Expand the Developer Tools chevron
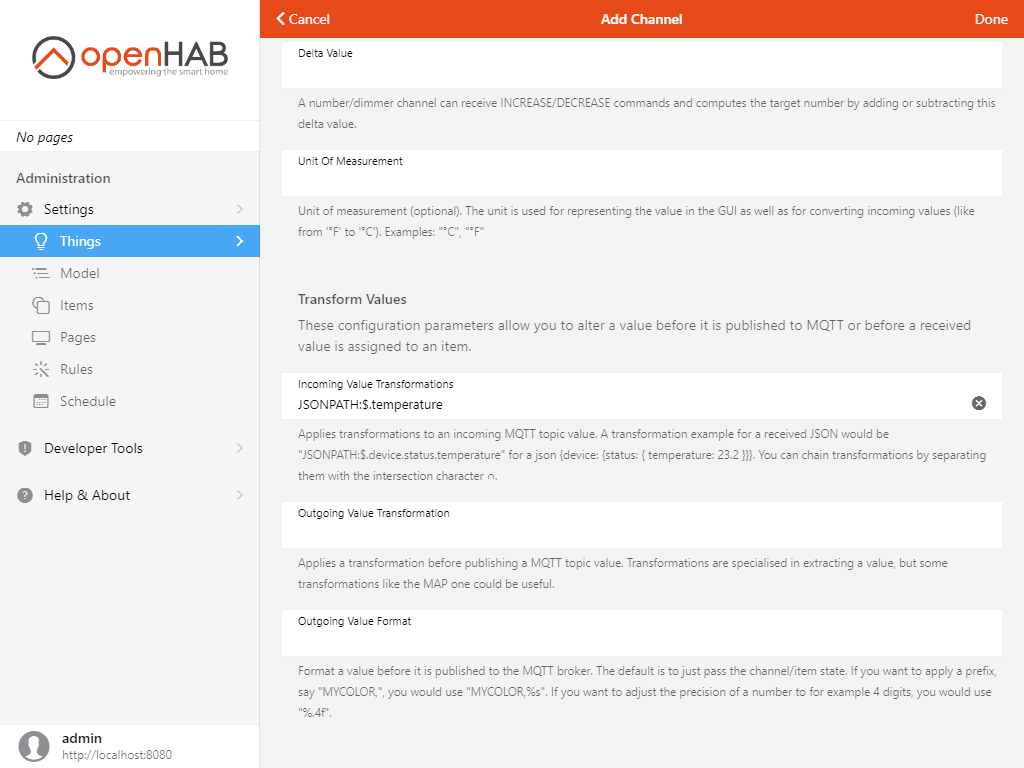 (239, 448)
